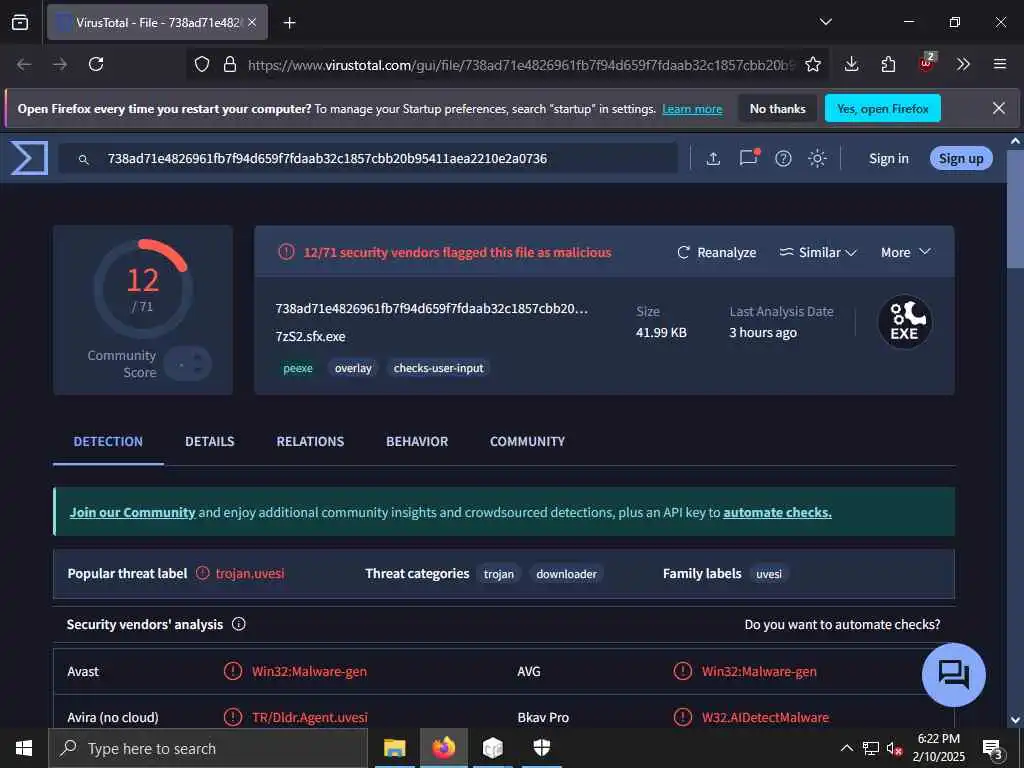This screenshot has width=1024, height=768.
Task: Click the upload file icon
Action: pos(713,159)
